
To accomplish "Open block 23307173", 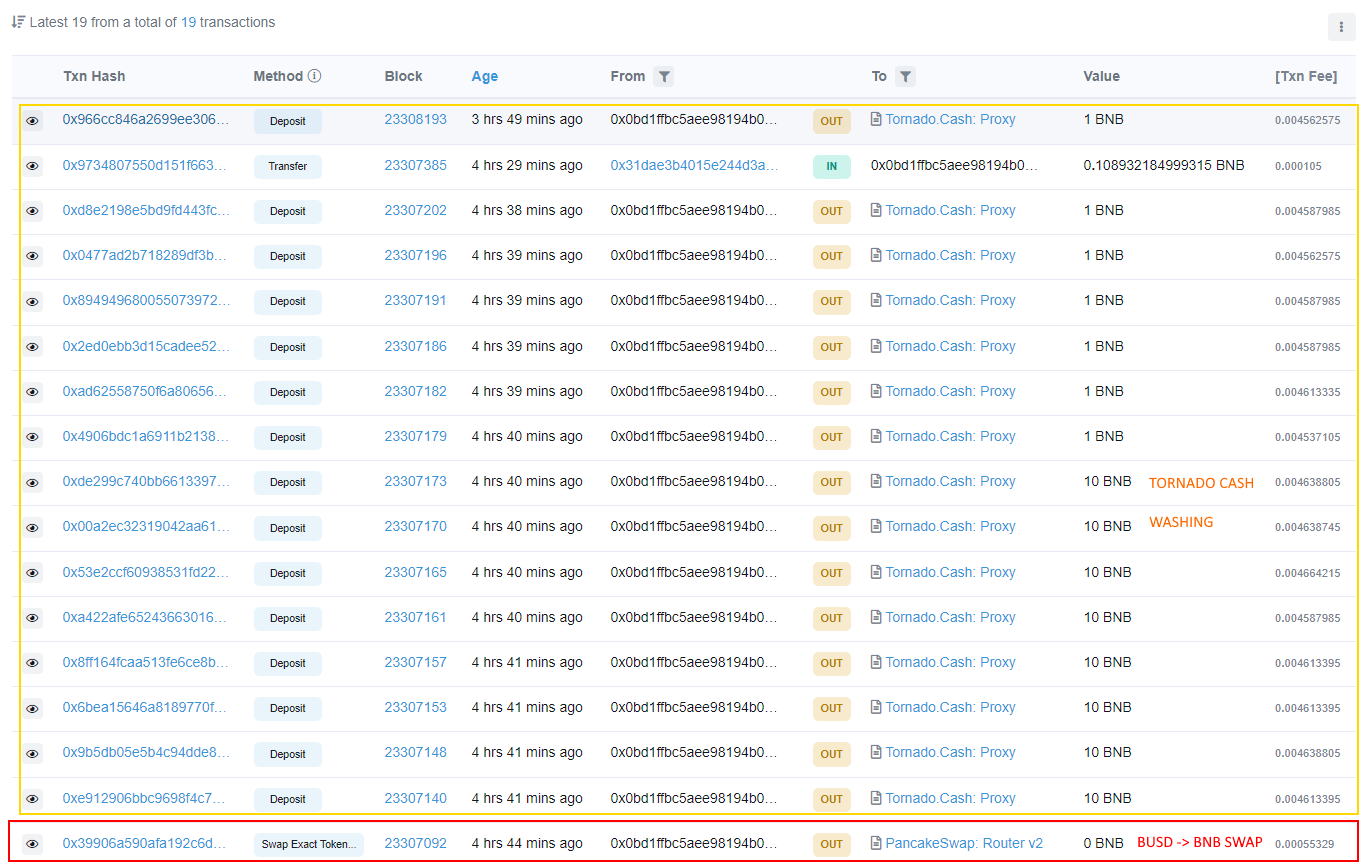I will [x=416, y=481].
